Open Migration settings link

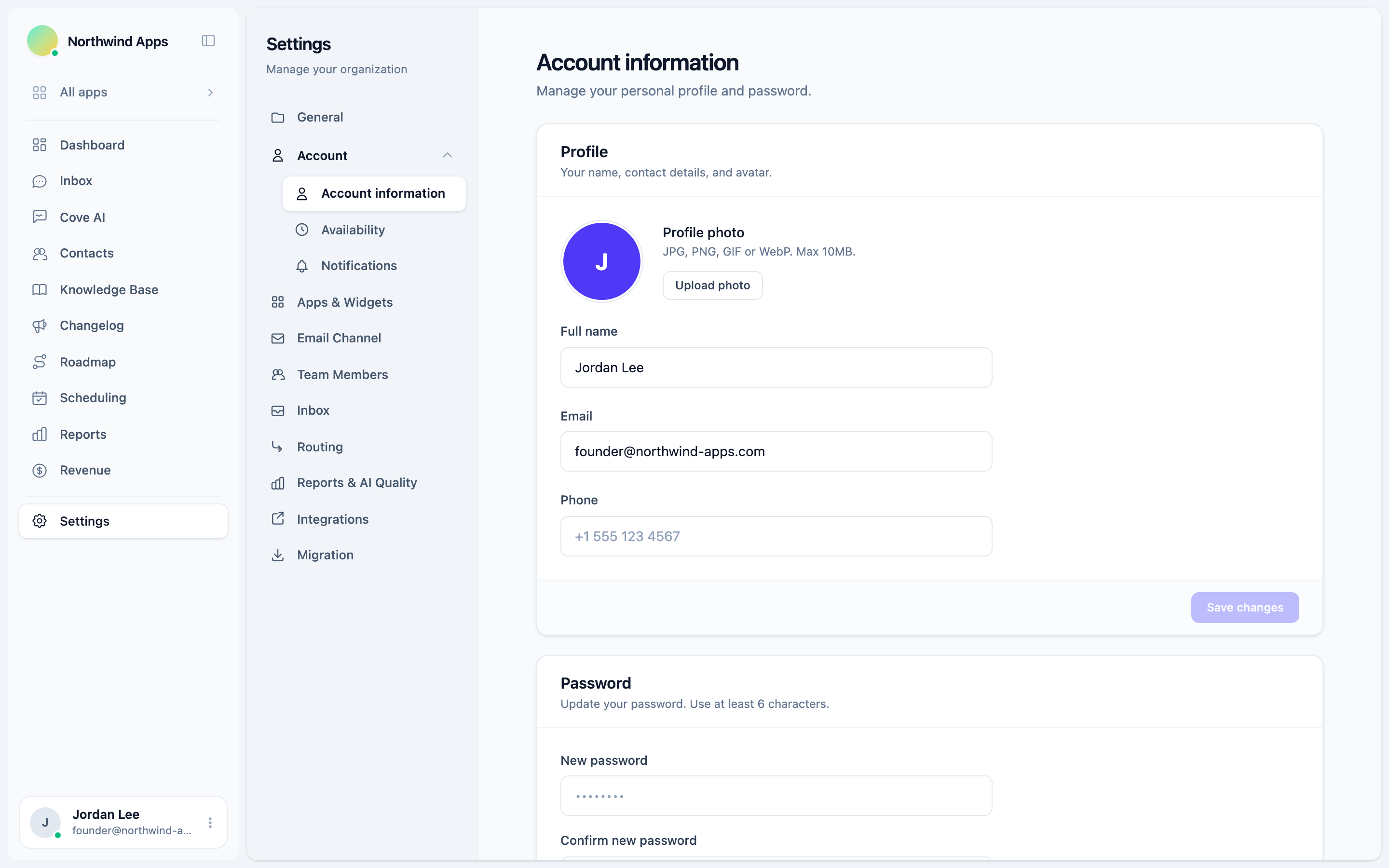coord(363,555)
